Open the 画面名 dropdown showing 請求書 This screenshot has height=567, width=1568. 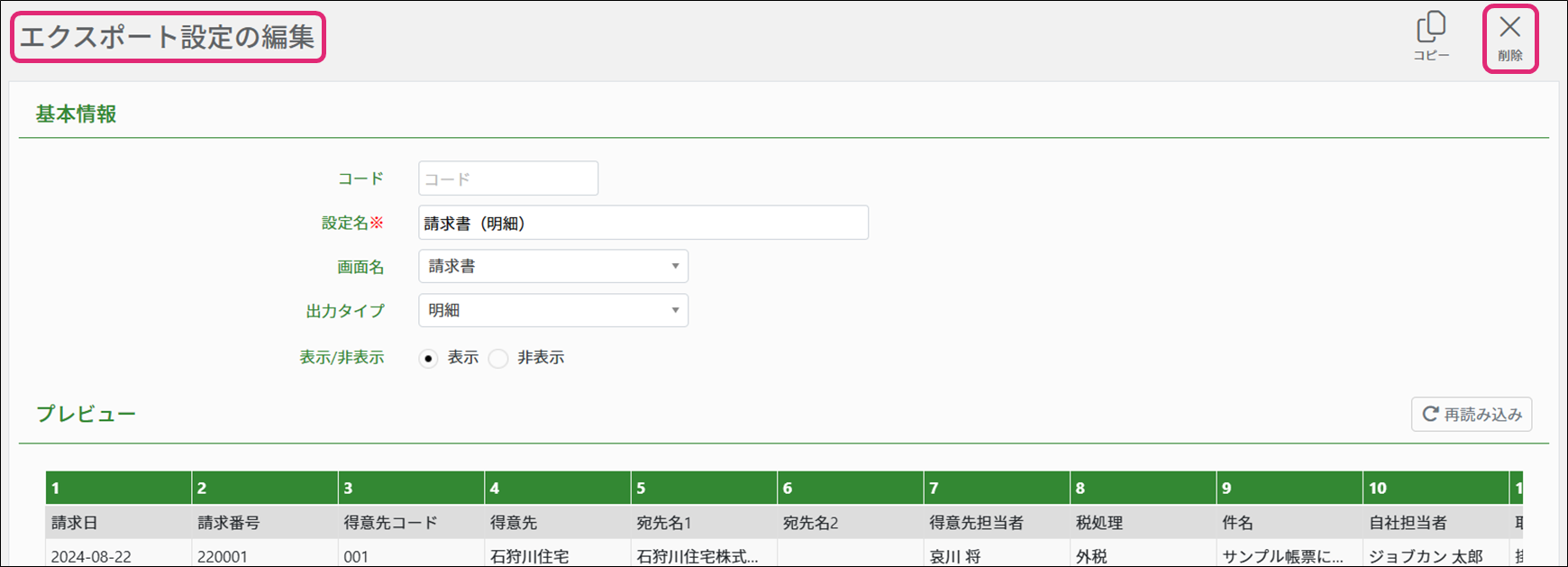click(552, 267)
